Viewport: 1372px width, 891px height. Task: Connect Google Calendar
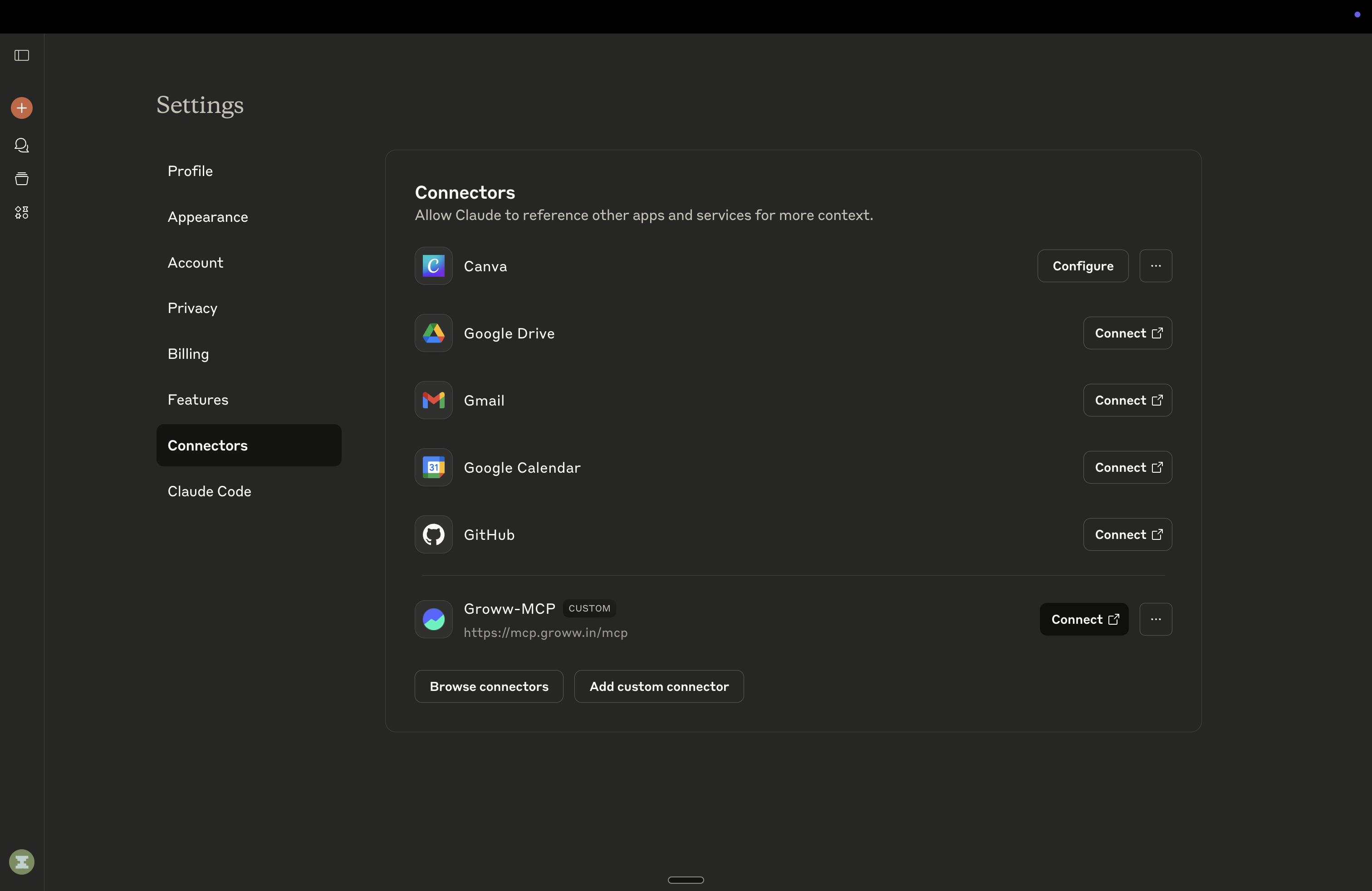[1127, 467]
